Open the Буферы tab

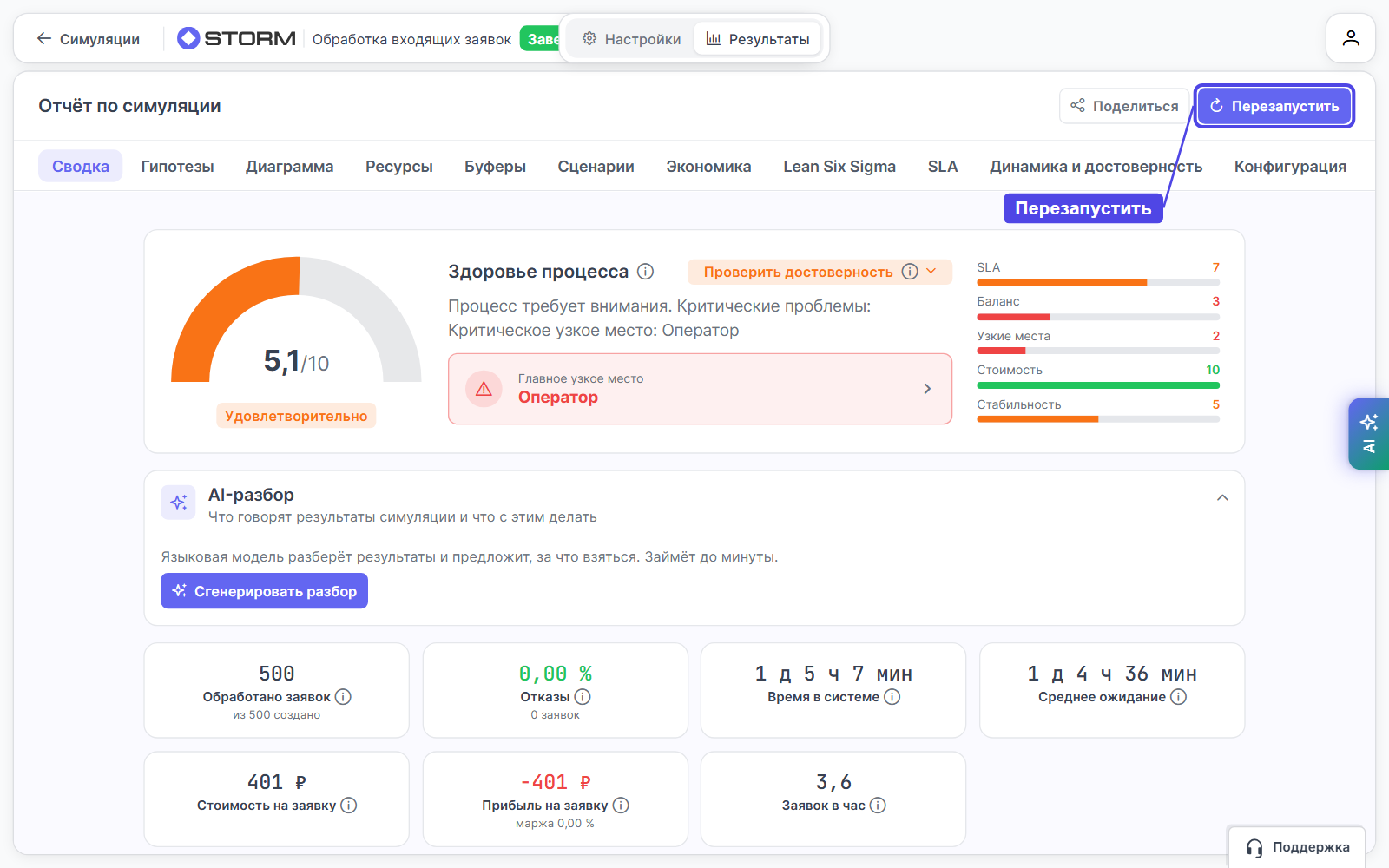[495, 167]
